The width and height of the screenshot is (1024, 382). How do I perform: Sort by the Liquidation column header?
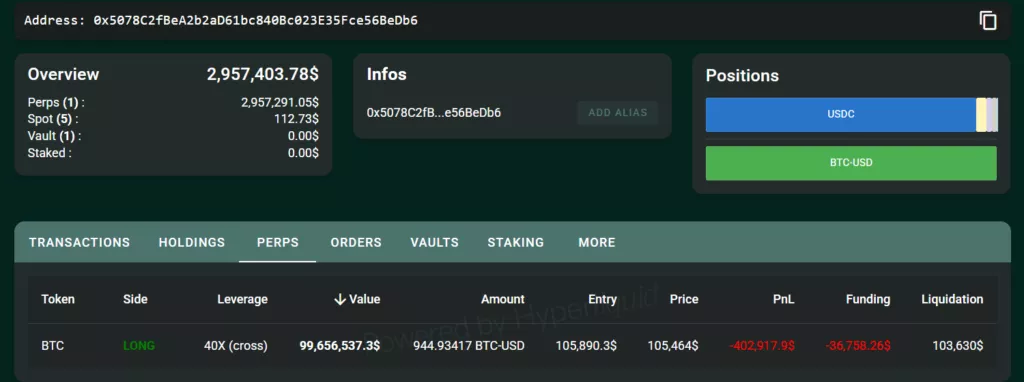(x=952, y=299)
